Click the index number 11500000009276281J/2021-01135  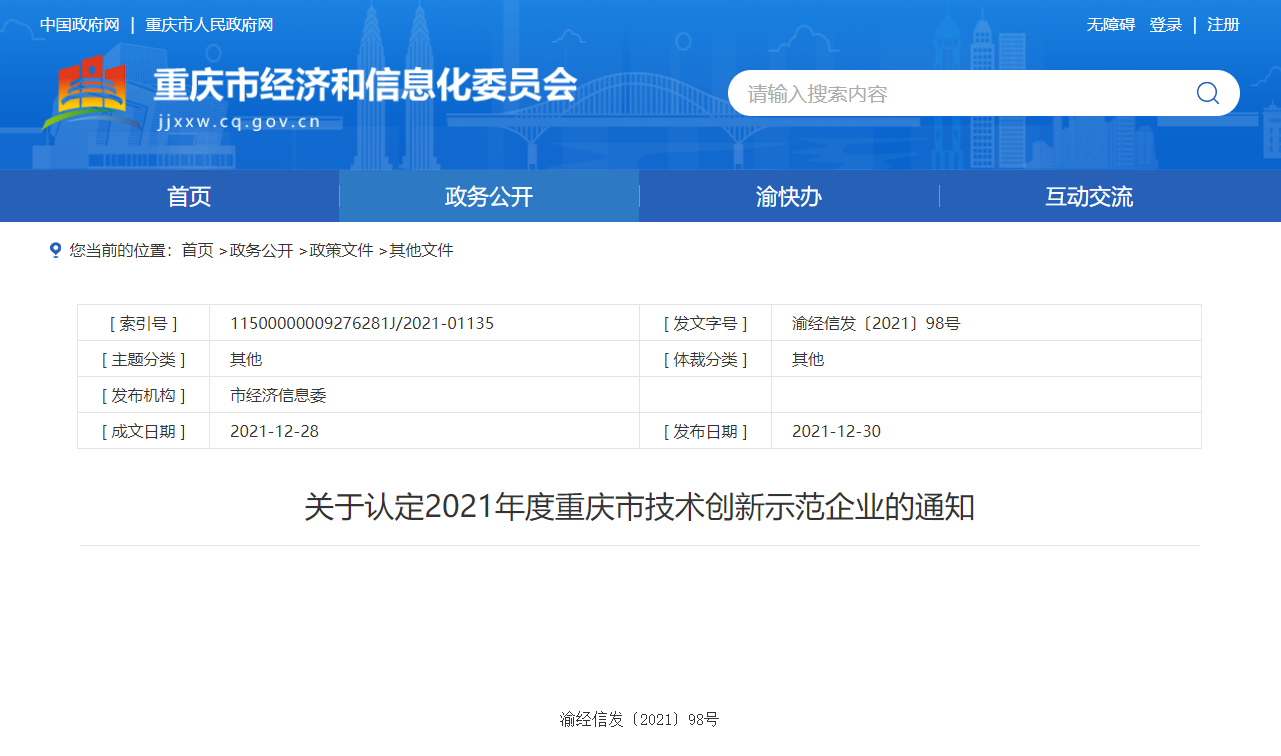pos(362,323)
